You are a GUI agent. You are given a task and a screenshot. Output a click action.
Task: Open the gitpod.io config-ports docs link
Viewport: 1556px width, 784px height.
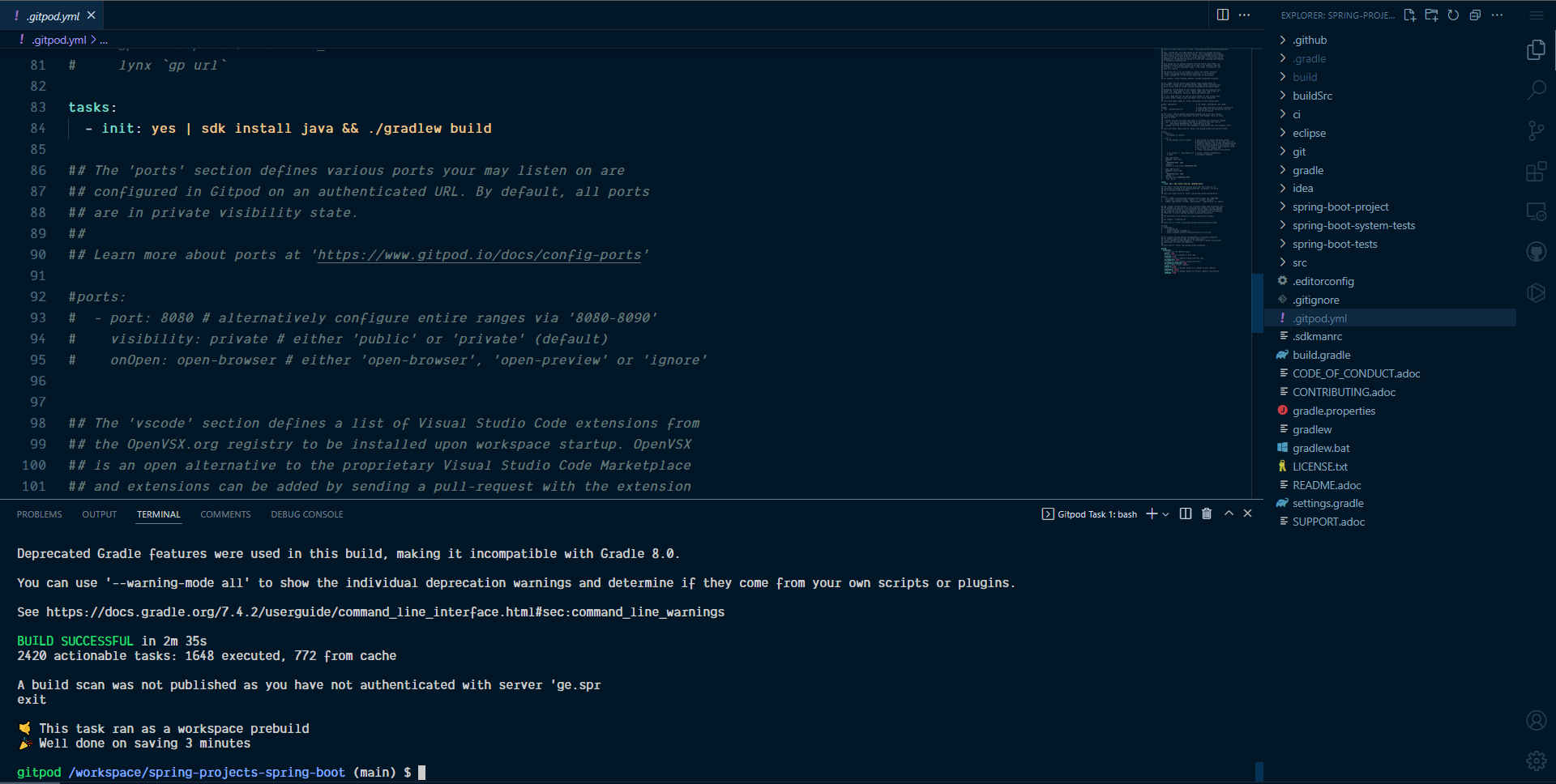(479, 255)
